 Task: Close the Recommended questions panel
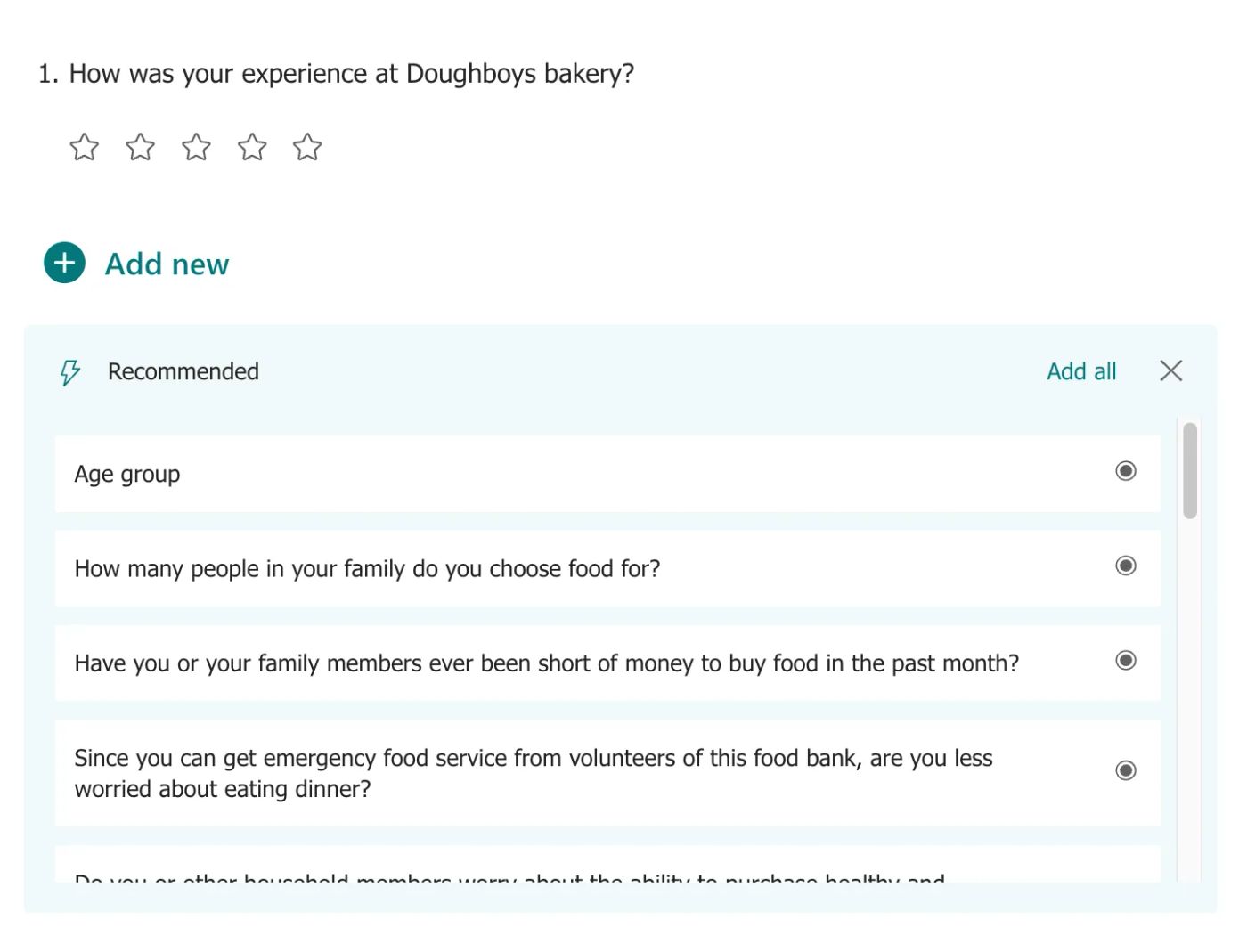[1170, 371]
